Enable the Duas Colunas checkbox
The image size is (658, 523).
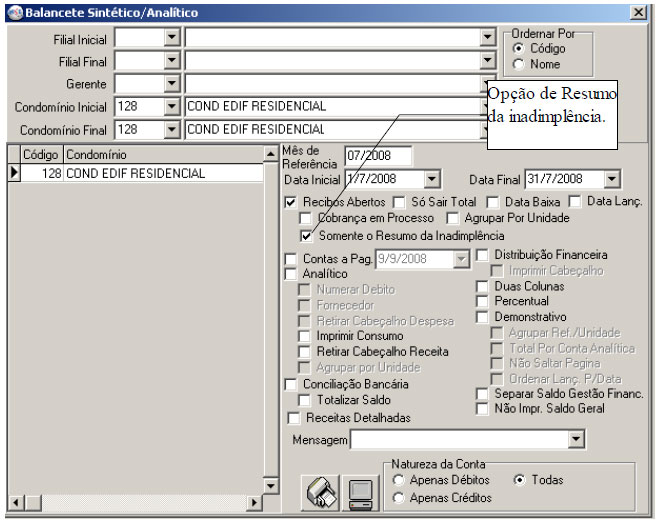click(x=482, y=286)
